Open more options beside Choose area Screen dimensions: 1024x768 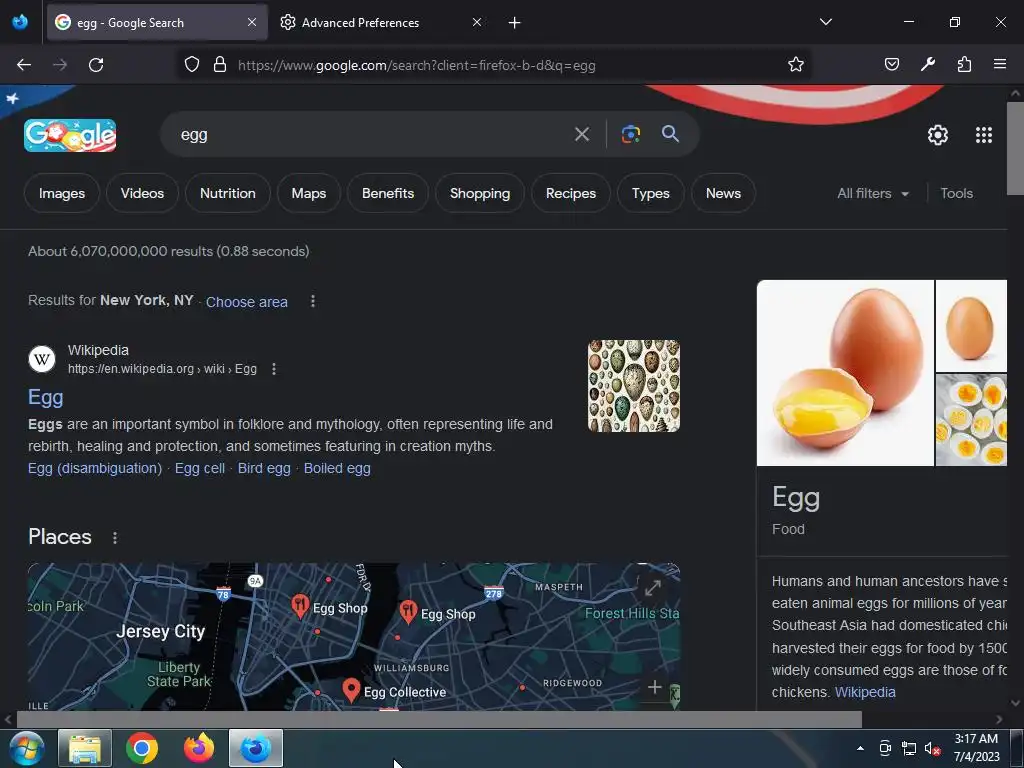313,301
